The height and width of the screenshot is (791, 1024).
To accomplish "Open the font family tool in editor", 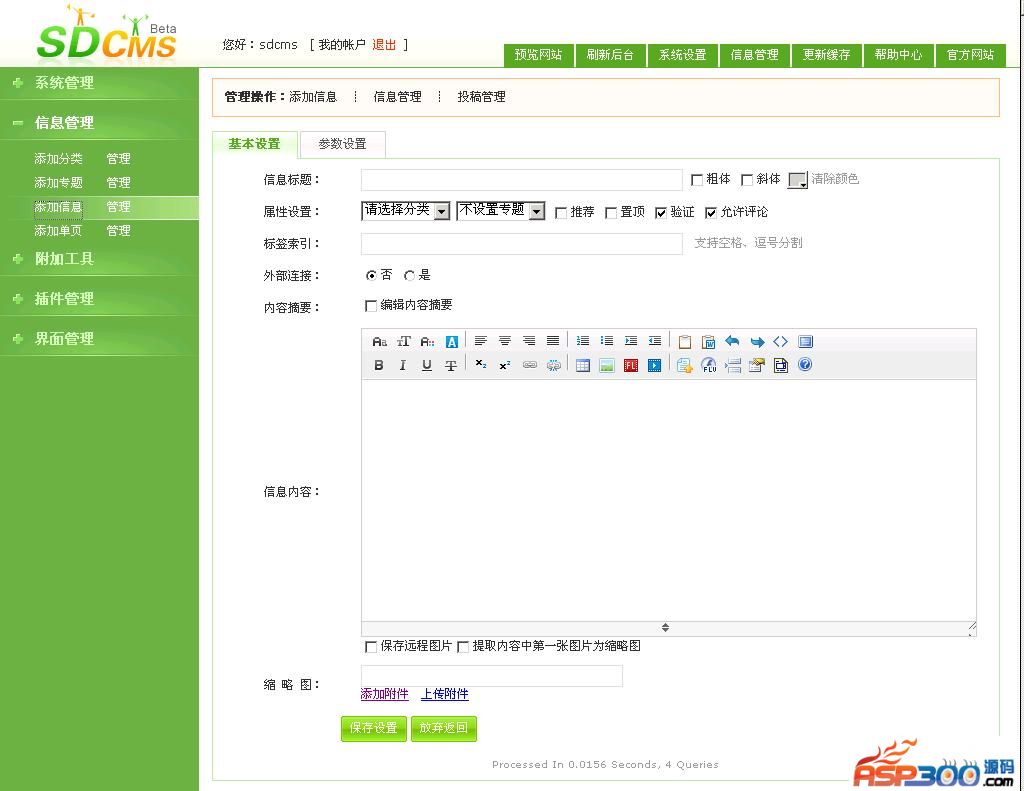I will [x=379, y=342].
